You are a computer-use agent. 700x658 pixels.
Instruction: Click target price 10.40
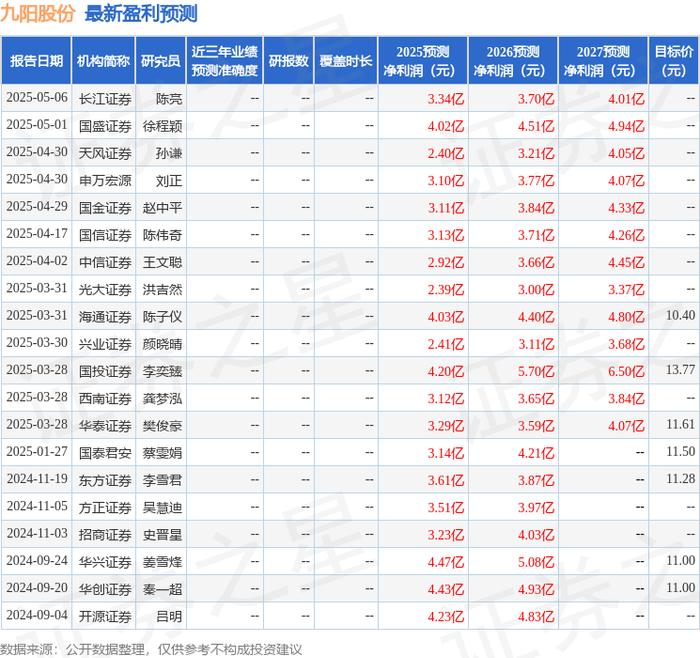point(680,316)
